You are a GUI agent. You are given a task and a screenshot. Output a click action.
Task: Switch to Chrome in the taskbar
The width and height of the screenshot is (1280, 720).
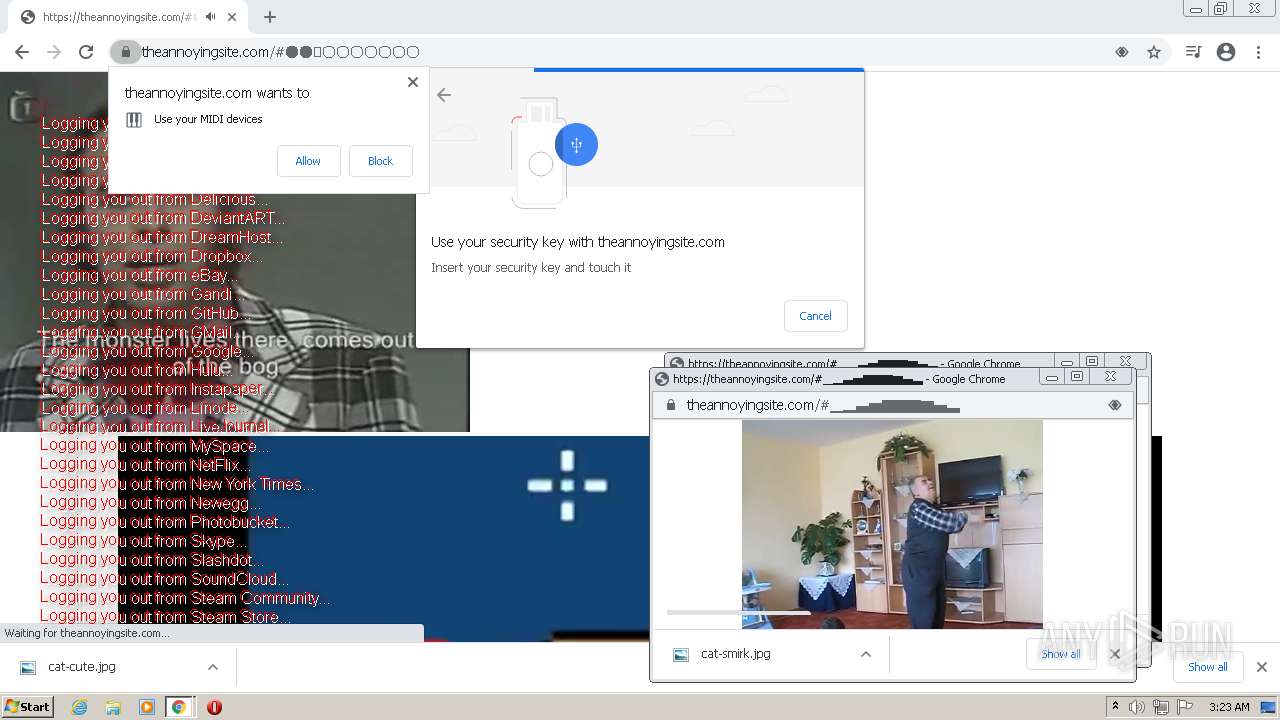click(x=178, y=707)
